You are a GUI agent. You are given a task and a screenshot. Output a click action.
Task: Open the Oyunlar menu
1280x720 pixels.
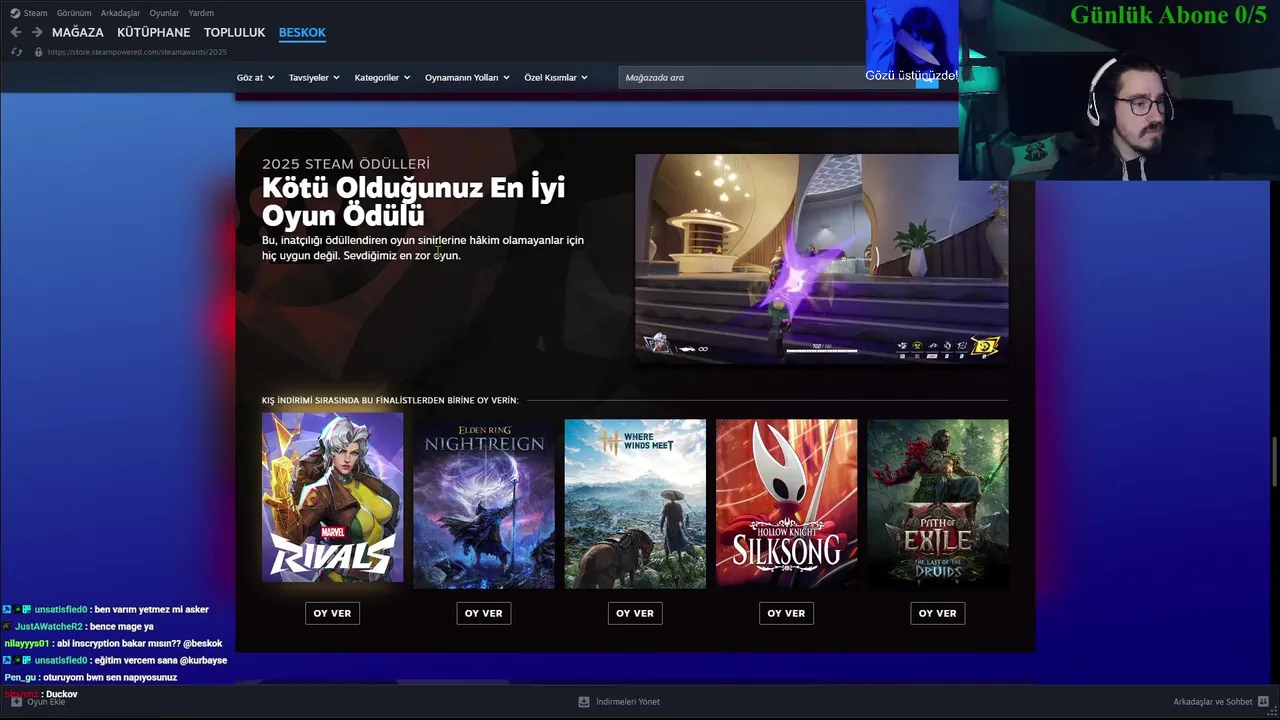pyautogui.click(x=164, y=13)
